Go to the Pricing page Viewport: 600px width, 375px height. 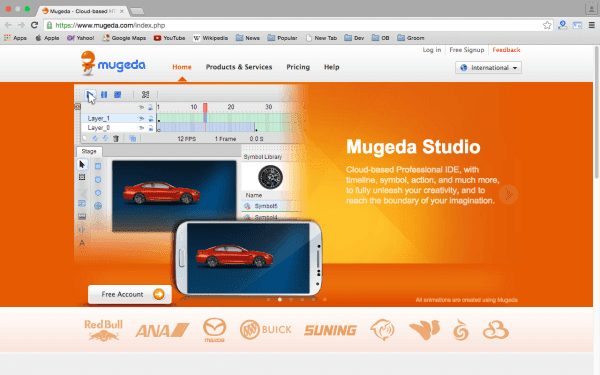click(298, 67)
